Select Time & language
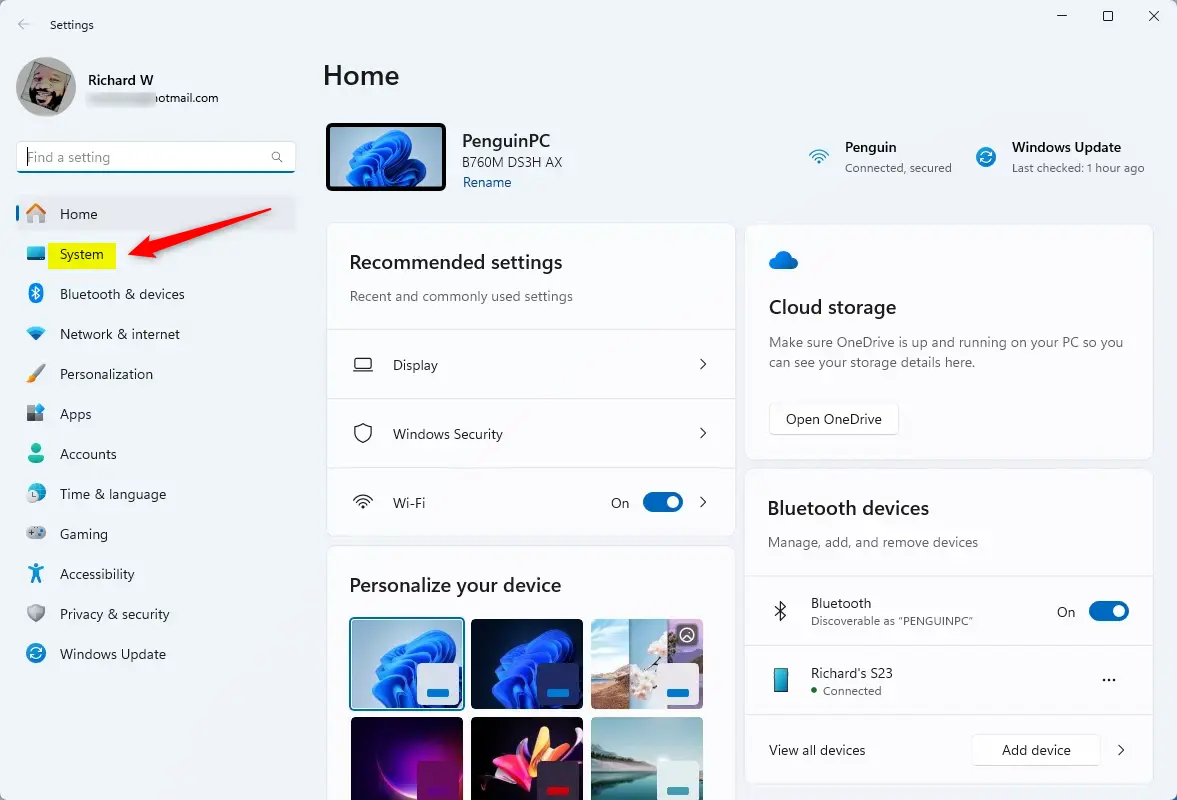Image resolution: width=1177 pixels, height=800 pixels. tap(156, 494)
